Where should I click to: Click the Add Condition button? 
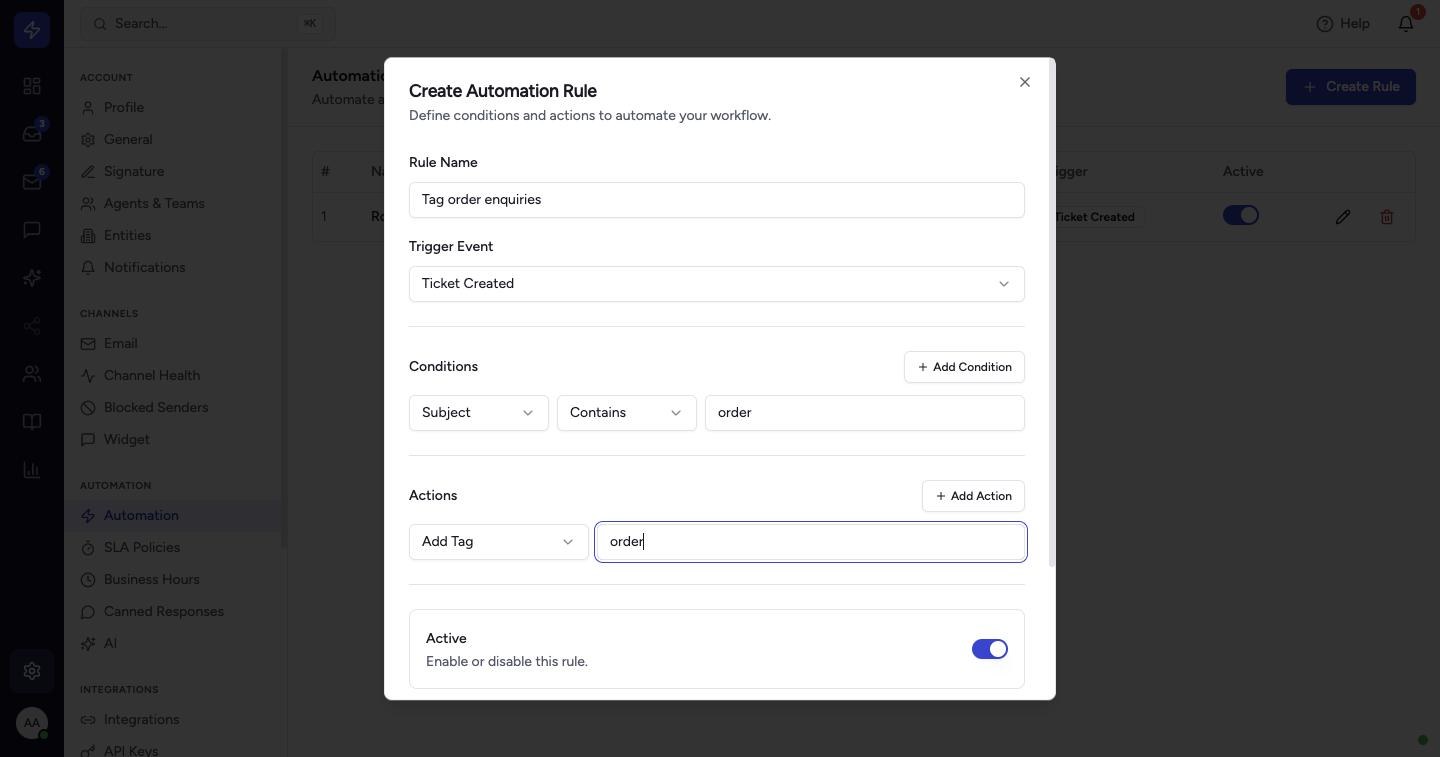tap(964, 367)
